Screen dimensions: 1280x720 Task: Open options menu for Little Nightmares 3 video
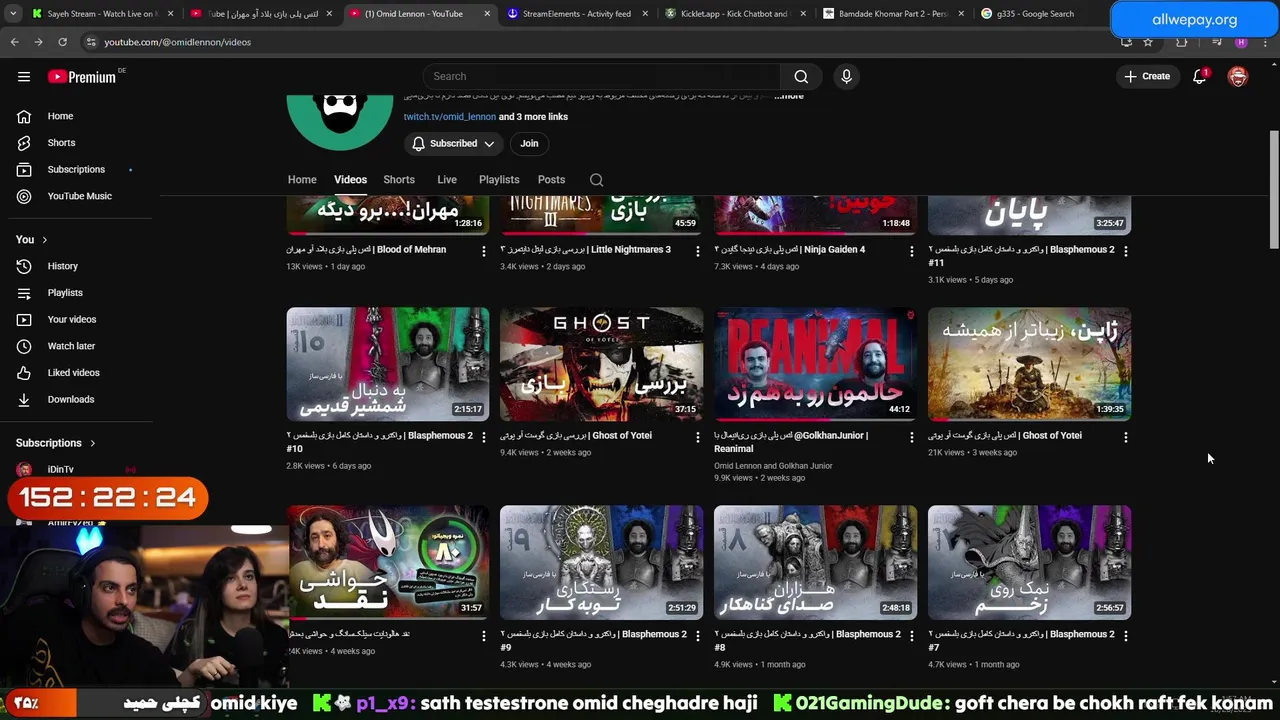[x=698, y=251]
